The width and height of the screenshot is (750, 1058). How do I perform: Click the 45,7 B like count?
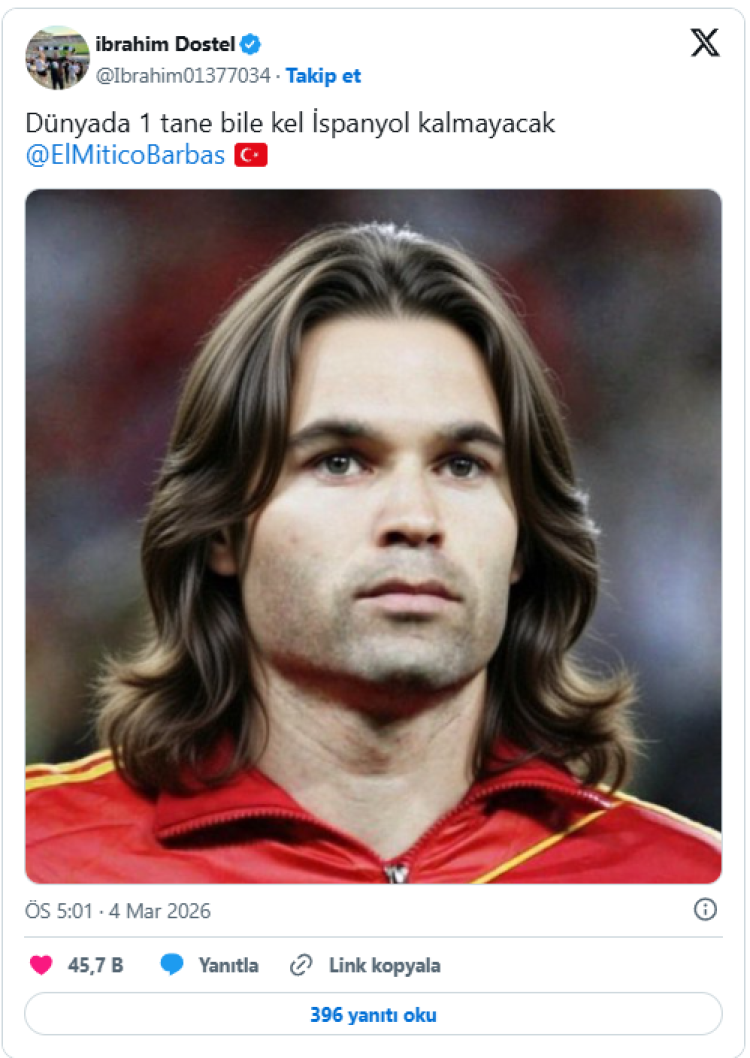click(x=95, y=966)
